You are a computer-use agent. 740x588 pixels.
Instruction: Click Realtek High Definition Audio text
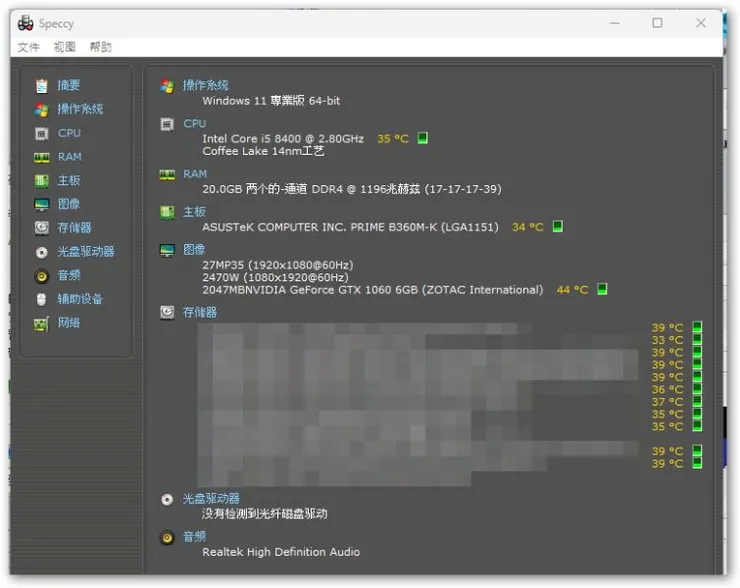281,552
